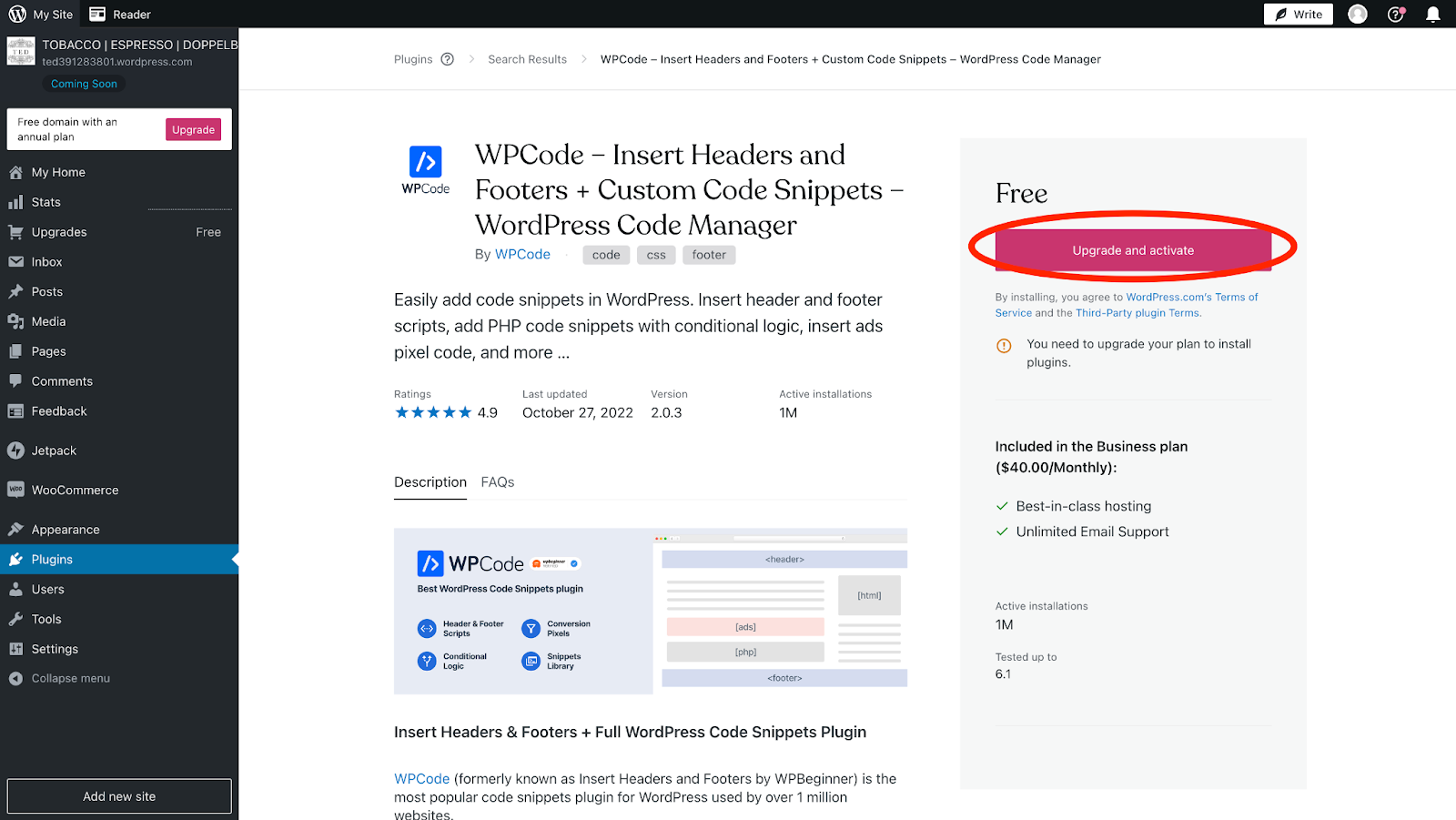The image size is (1456, 820).
Task: Click the code tag
Action: point(606,255)
